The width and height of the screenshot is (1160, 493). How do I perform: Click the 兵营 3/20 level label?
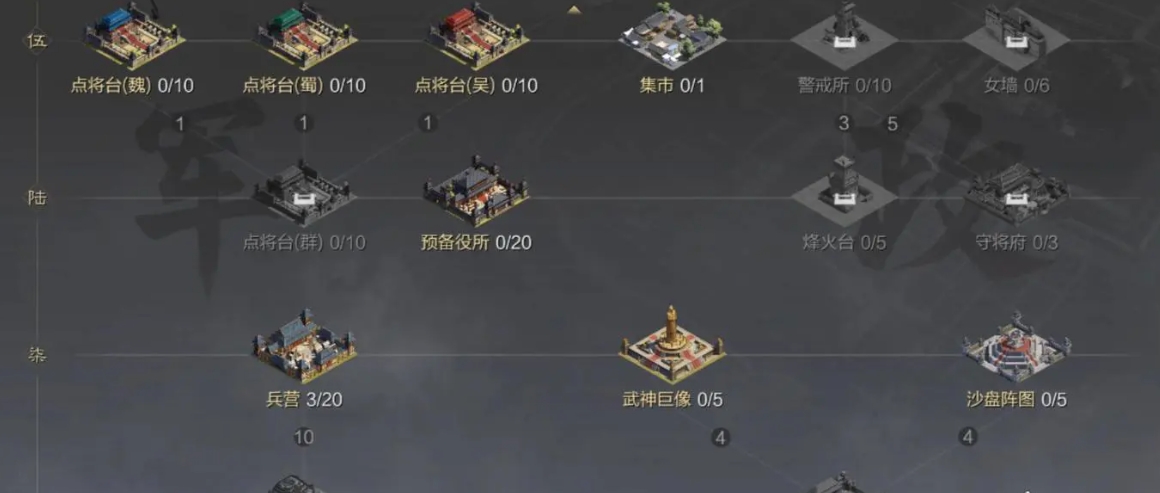304,400
